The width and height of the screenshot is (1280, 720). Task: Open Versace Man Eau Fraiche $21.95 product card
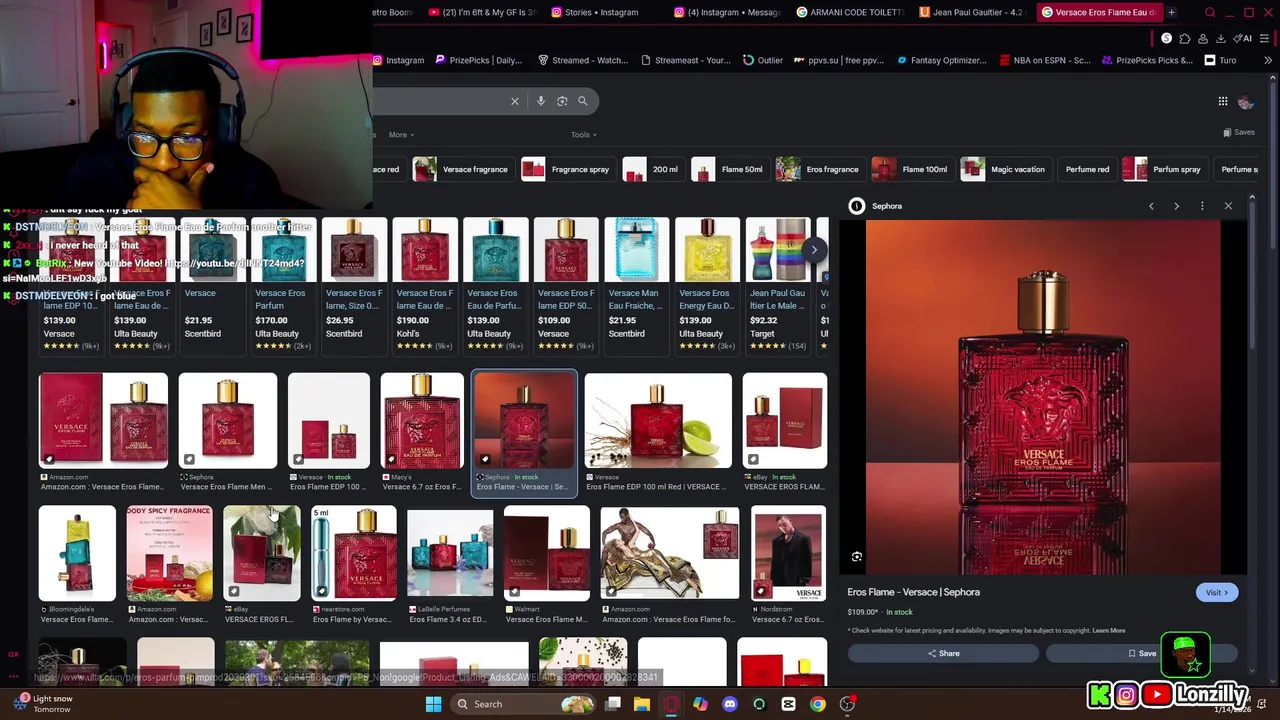point(636,285)
